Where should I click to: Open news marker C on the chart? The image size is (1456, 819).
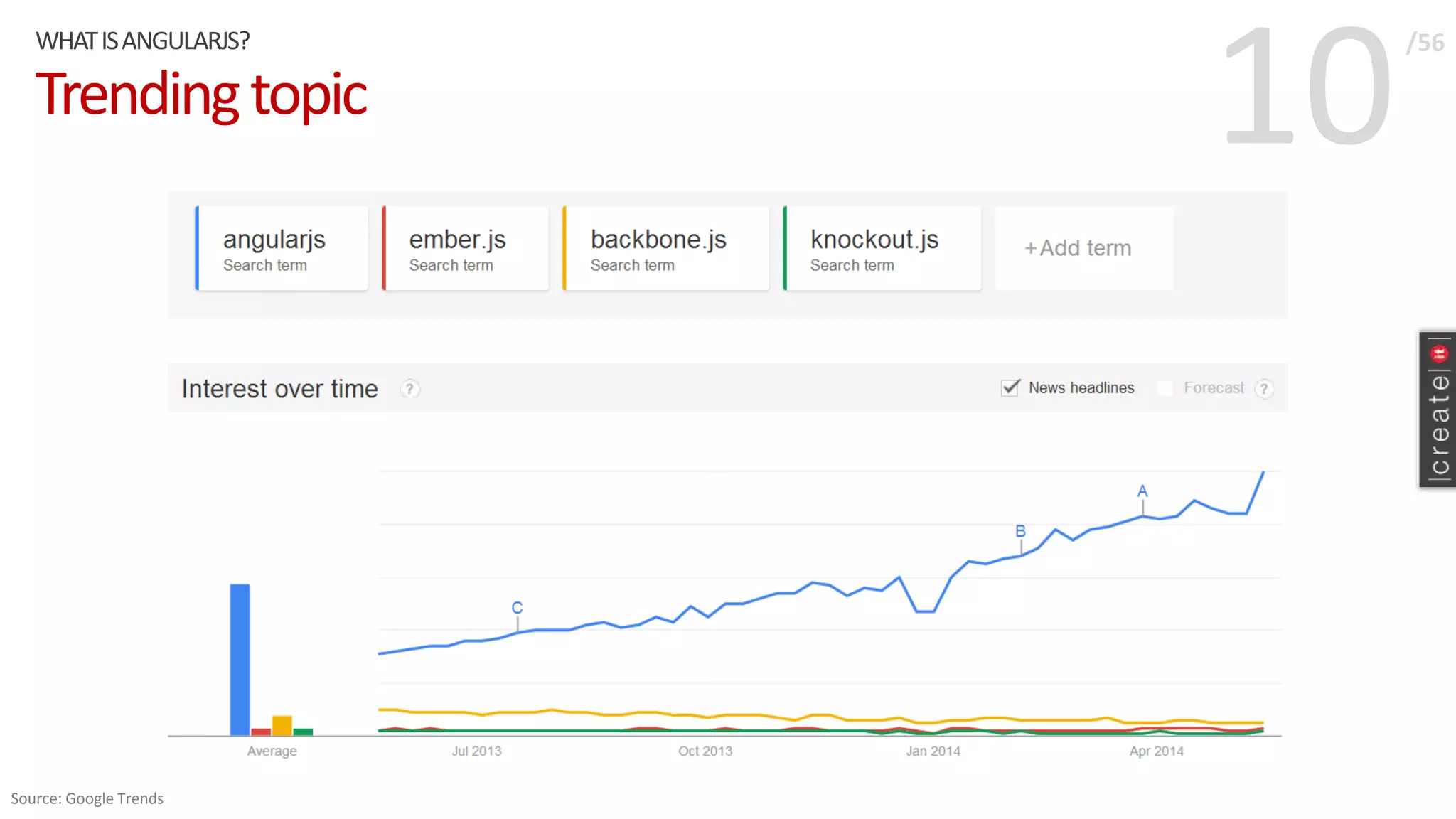(517, 608)
